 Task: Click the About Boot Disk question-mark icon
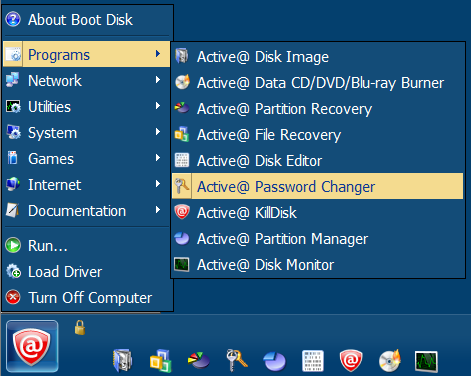tap(13, 19)
